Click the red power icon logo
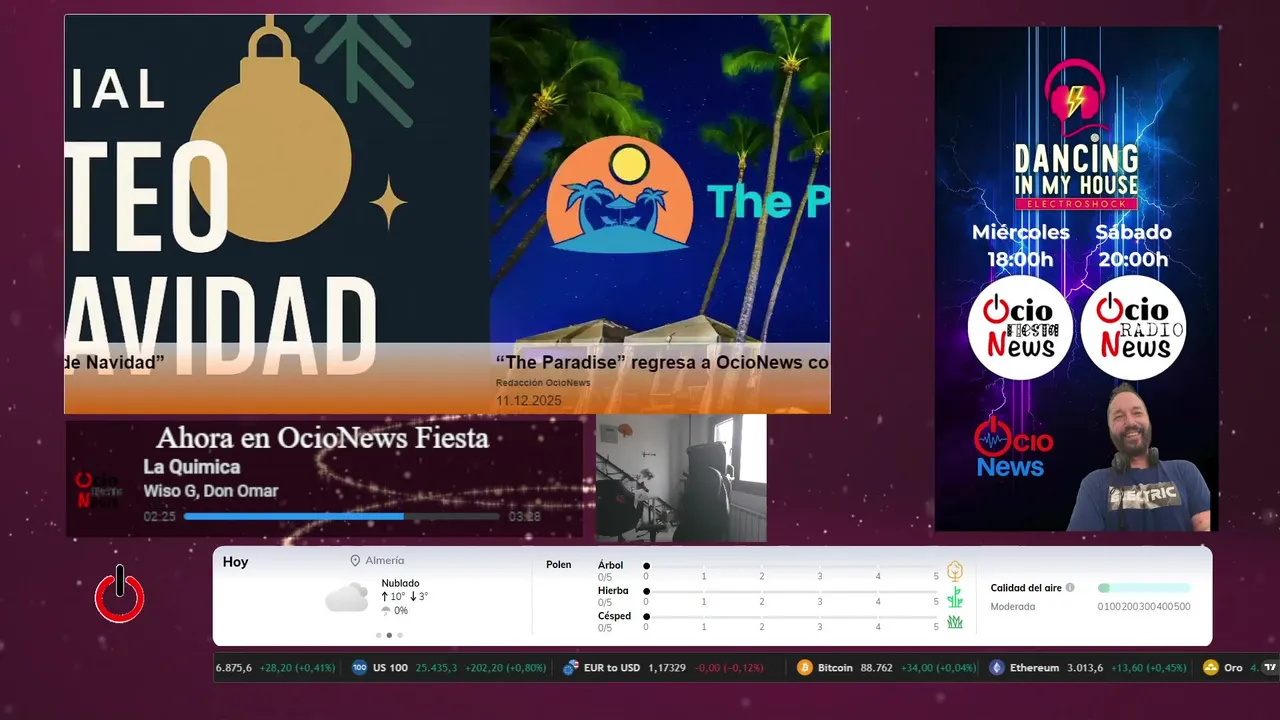This screenshot has width=1280, height=720. click(x=119, y=595)
